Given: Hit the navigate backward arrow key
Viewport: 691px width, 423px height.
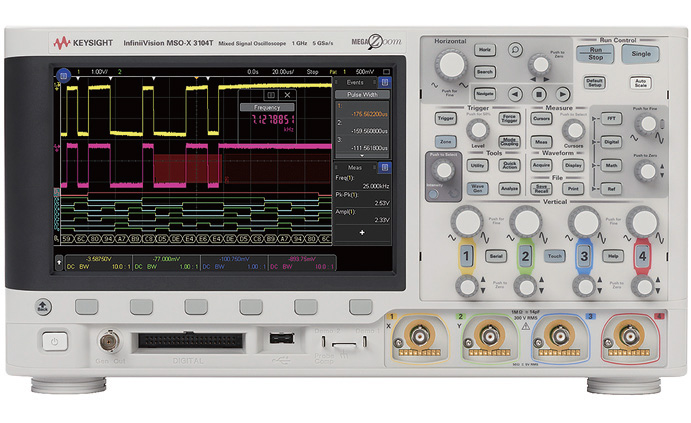Looking at the screenshot, I should [515, 94].
